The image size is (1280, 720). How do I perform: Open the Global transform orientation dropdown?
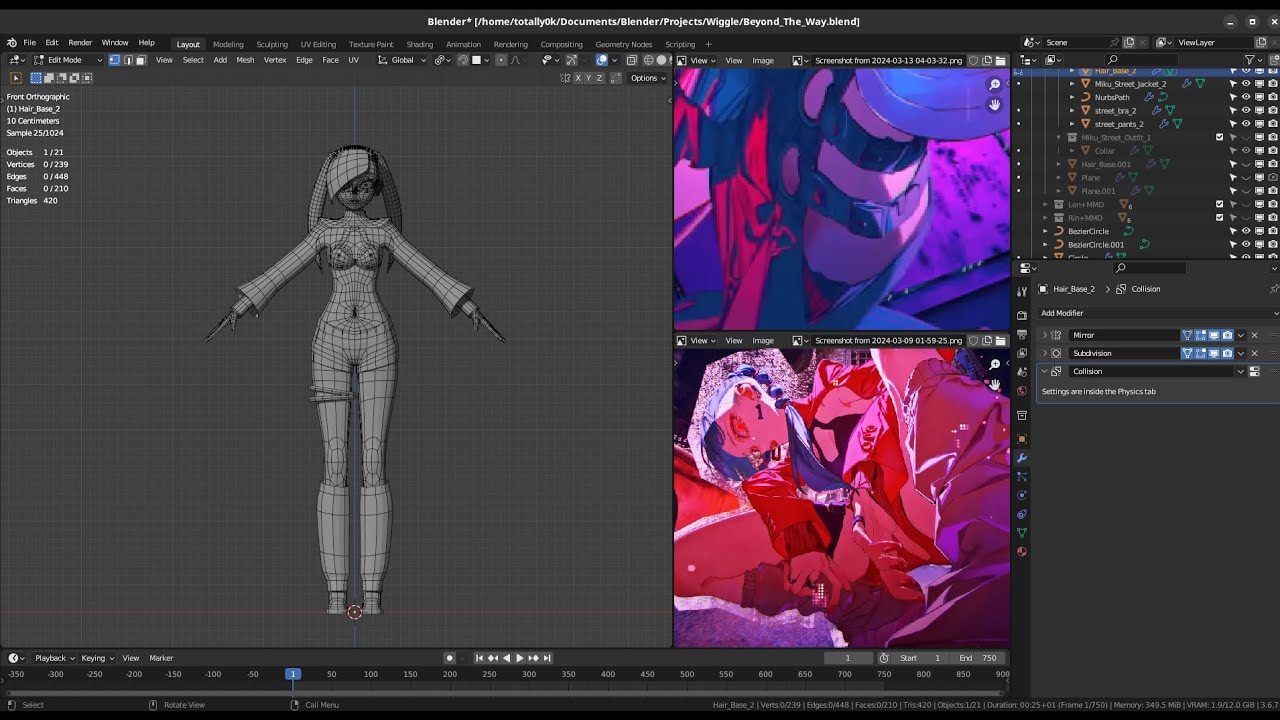click(x=402, y=60)
